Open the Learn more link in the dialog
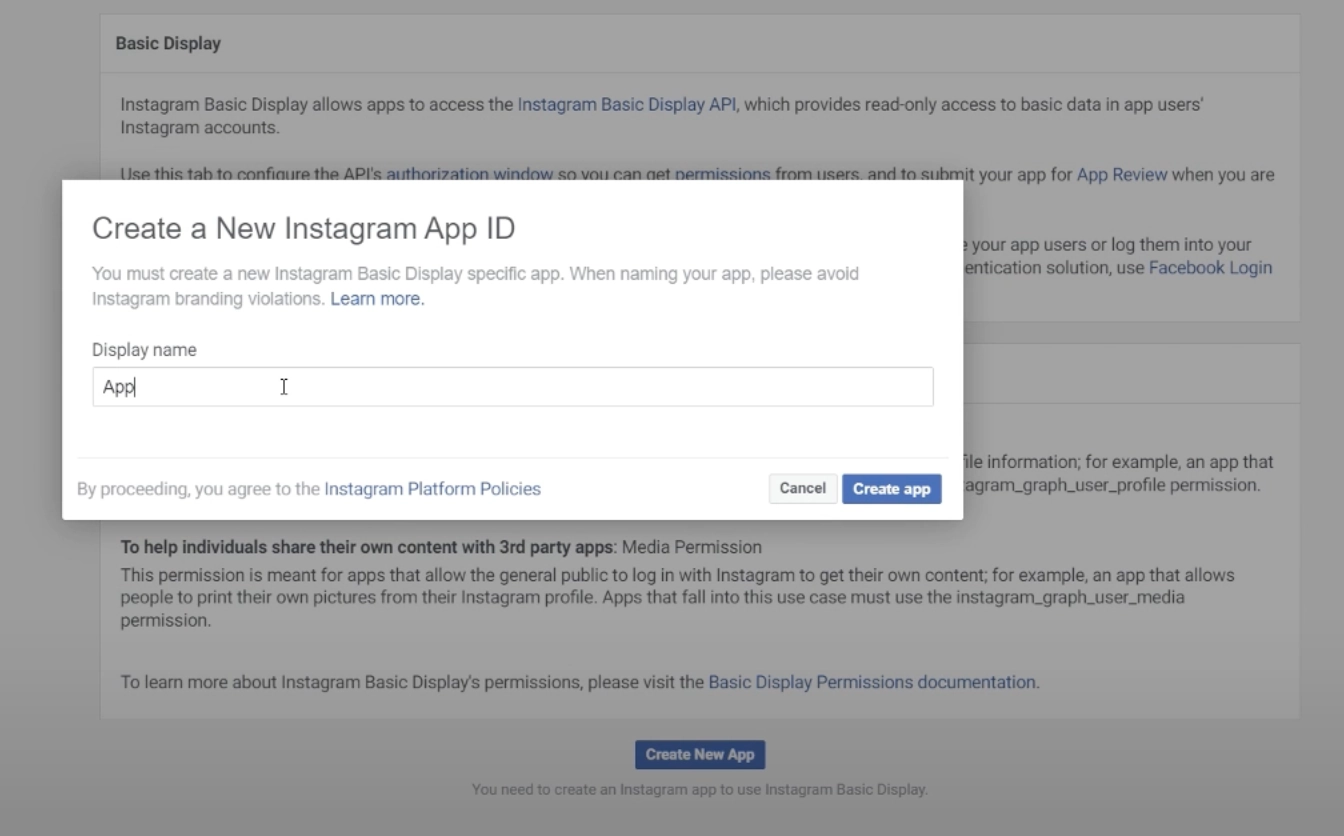Viewport: 1344px width, 836px height. click(x=377, y=299)
